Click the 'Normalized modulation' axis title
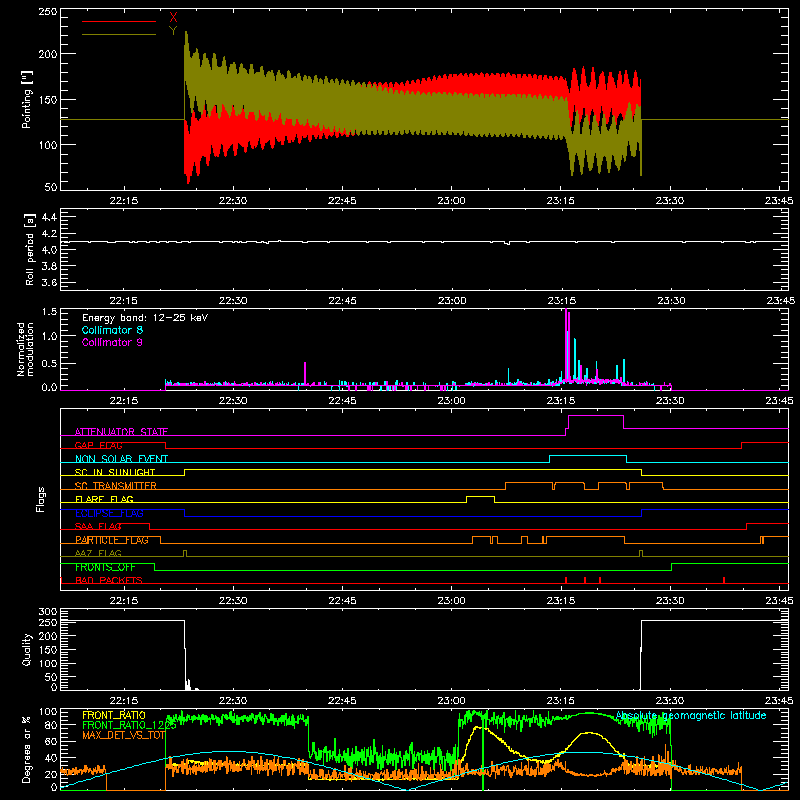Image resolution: width=800 pixels, height=800 pixels. (25, 349)
